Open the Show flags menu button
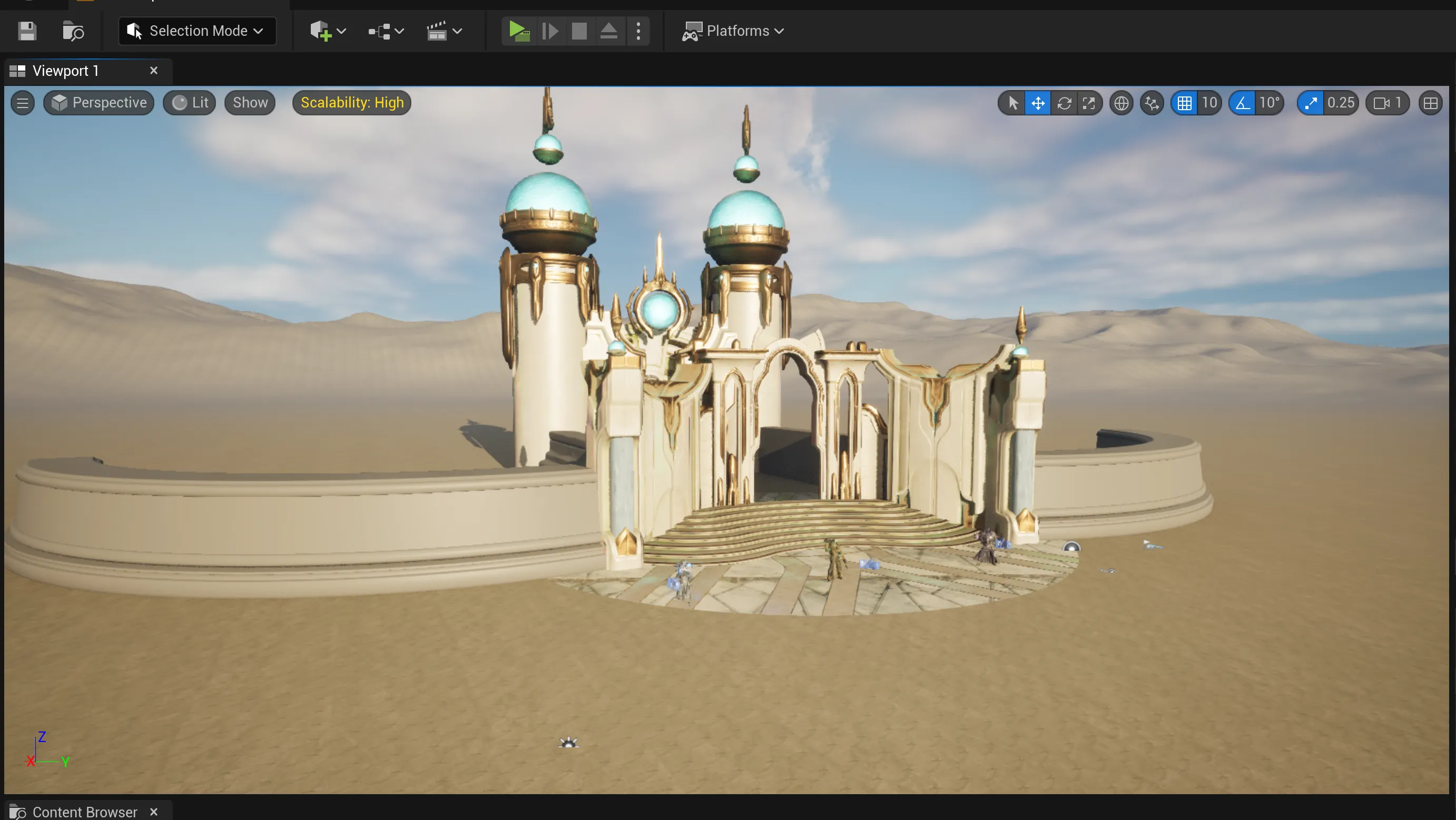Image resolution: width=1456 pixels, height=820 pixels. [250, 103]
